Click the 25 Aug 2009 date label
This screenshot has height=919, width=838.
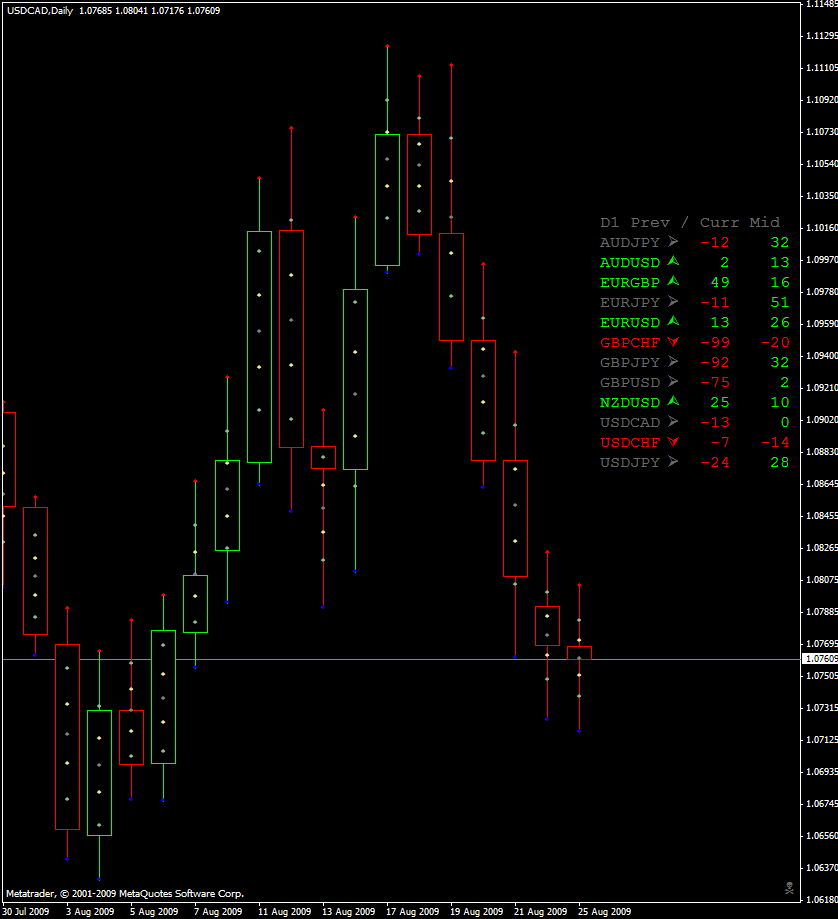[x=604, y=911]
